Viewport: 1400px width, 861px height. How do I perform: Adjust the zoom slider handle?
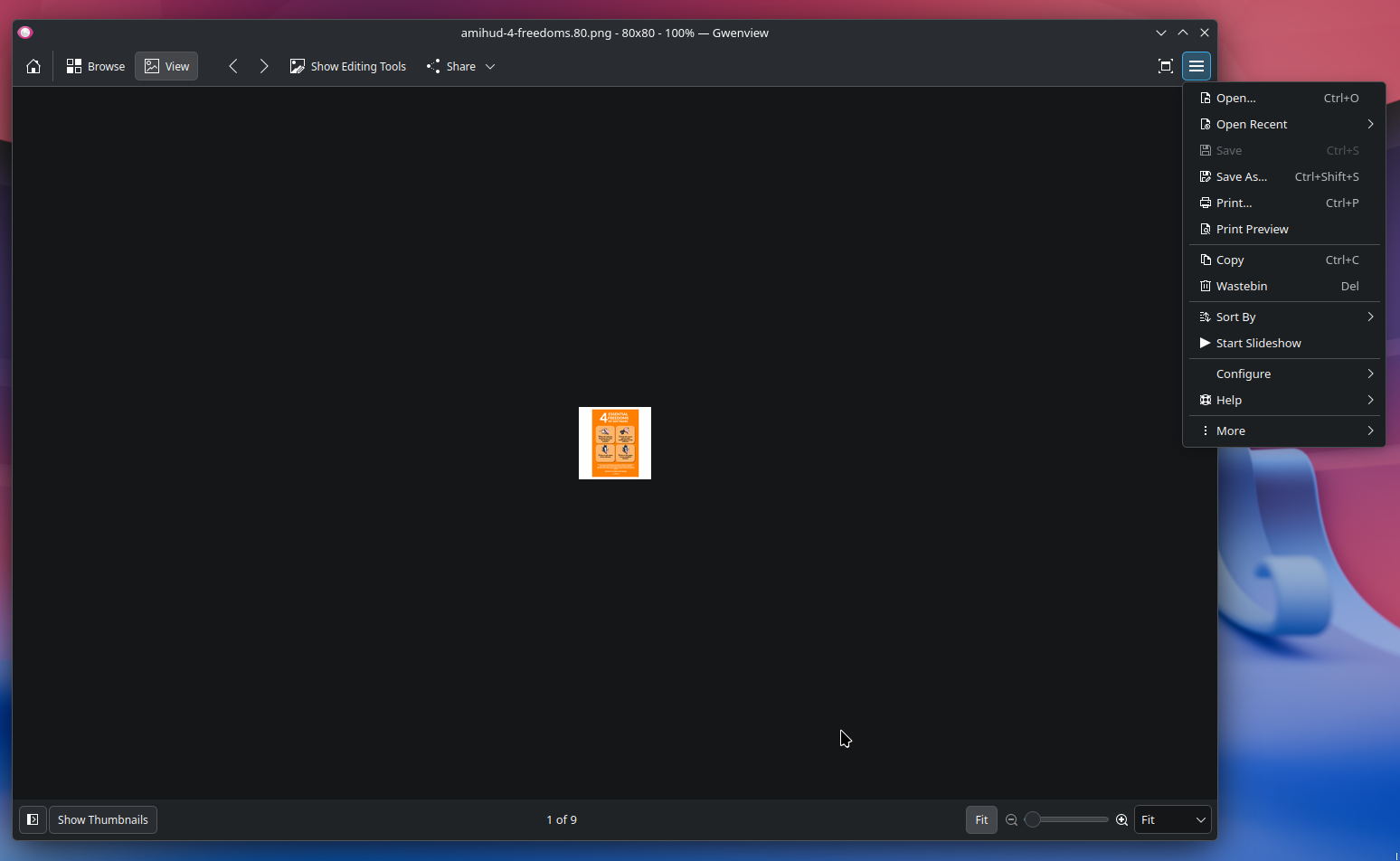click(1032, 819)
